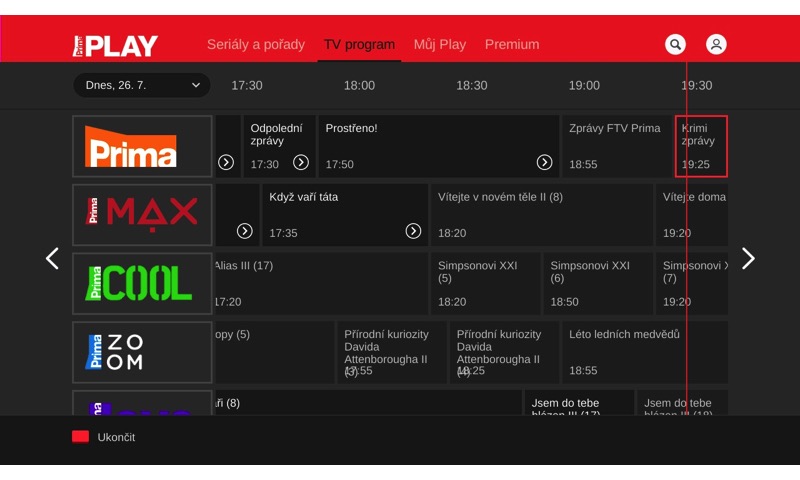Click the 18:30 time header
This screenshot has height=480, width=800.
(x=471, y=85)
